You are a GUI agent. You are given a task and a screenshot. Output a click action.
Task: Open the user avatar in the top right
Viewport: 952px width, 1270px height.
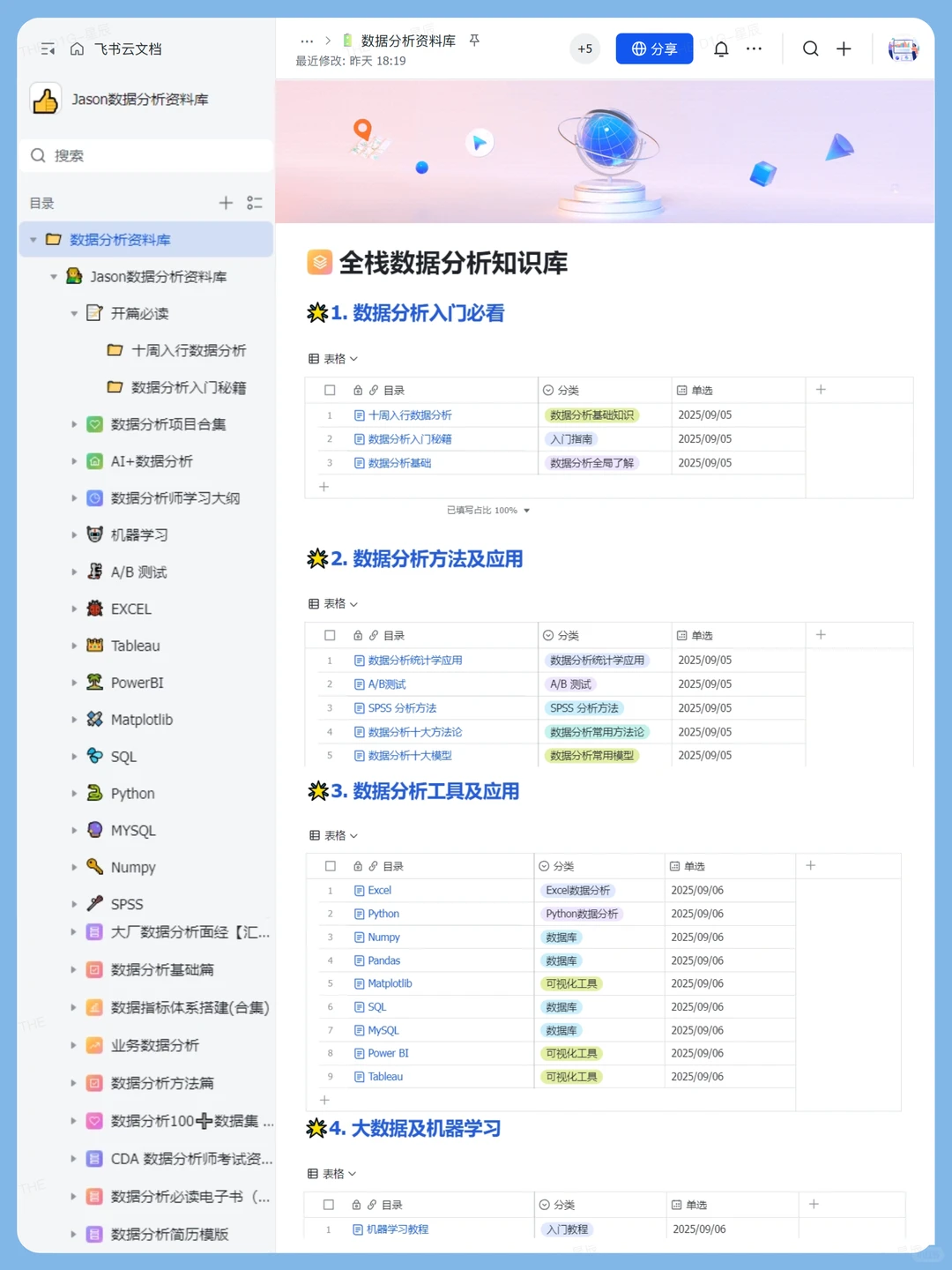pyautogui.click(x=903, y=49)
